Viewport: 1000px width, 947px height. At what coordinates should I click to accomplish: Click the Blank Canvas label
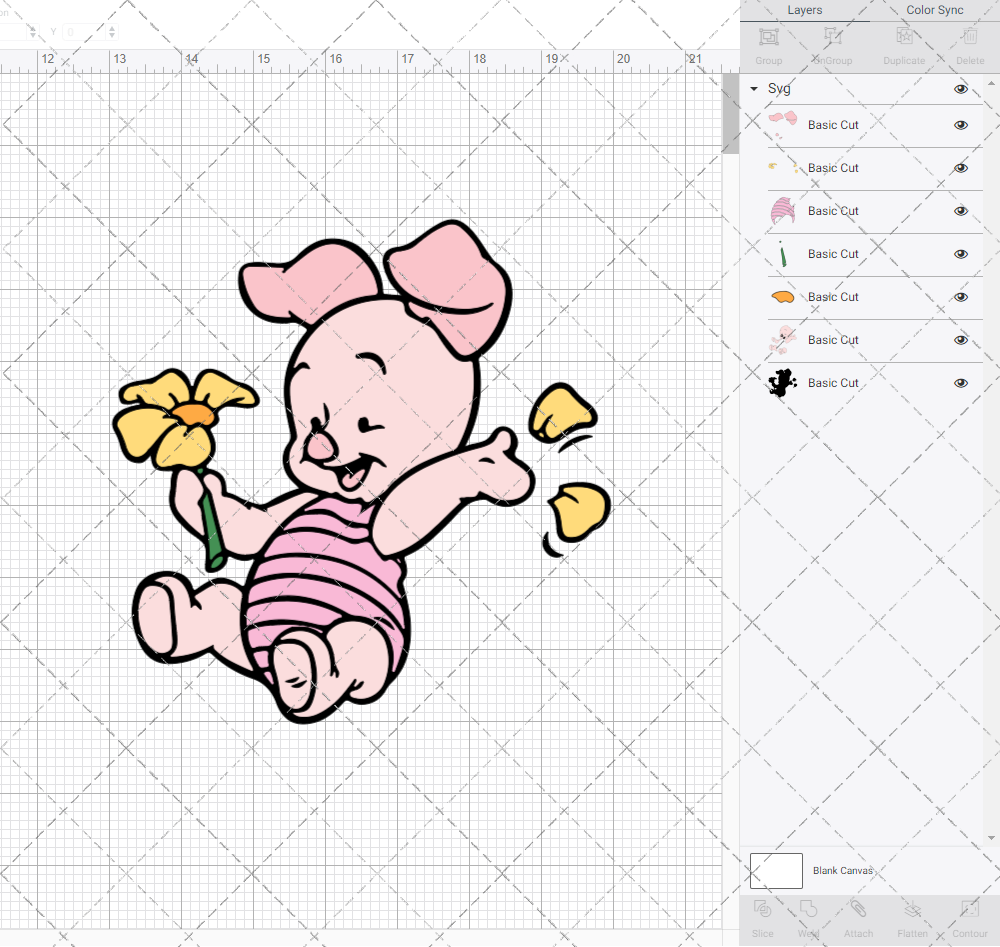click(x=842, y=870)
